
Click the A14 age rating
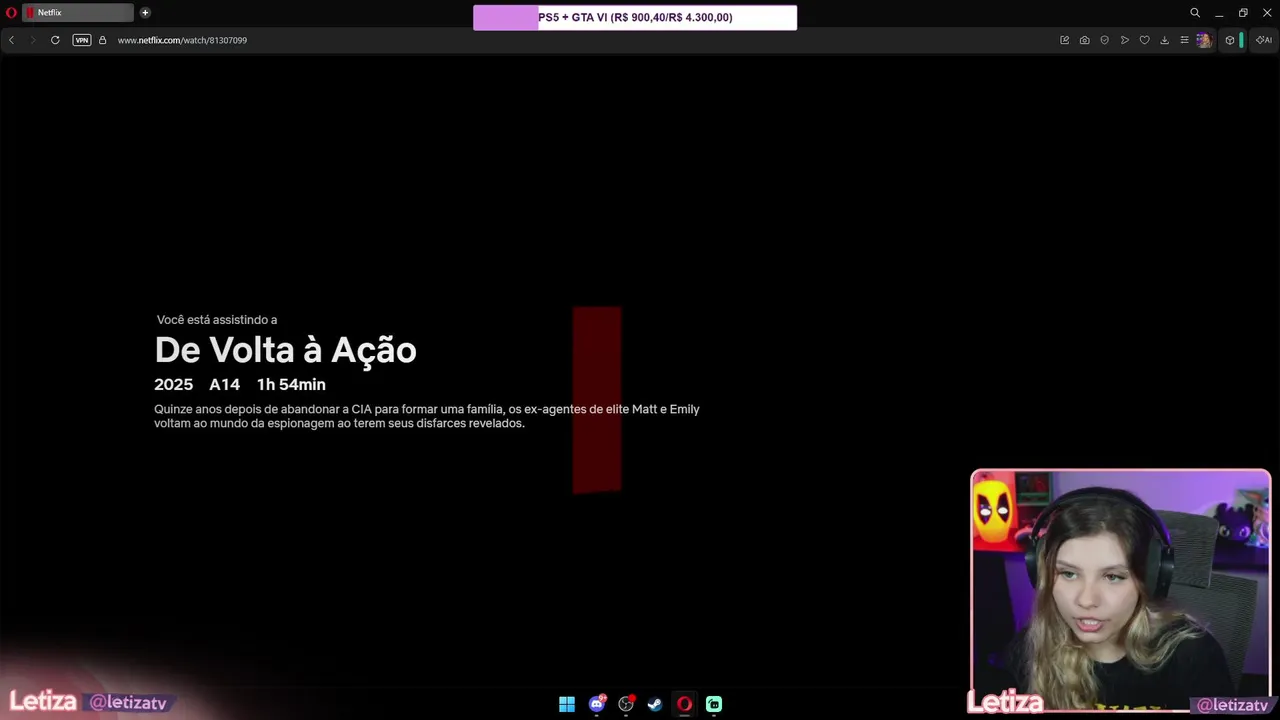[224, 384]
